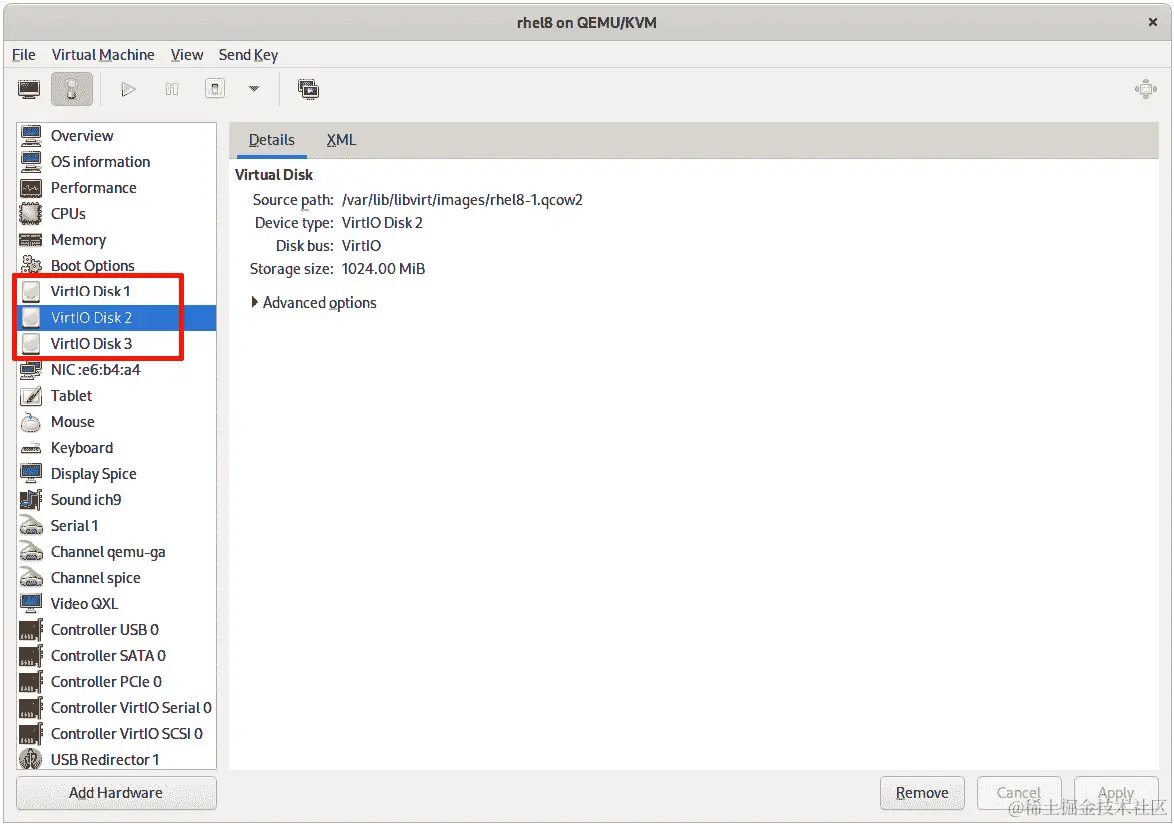This screenshot has width=1174, height=824.
Task: Select the Overview icon in hardware list
Action: tap(31, 135)
